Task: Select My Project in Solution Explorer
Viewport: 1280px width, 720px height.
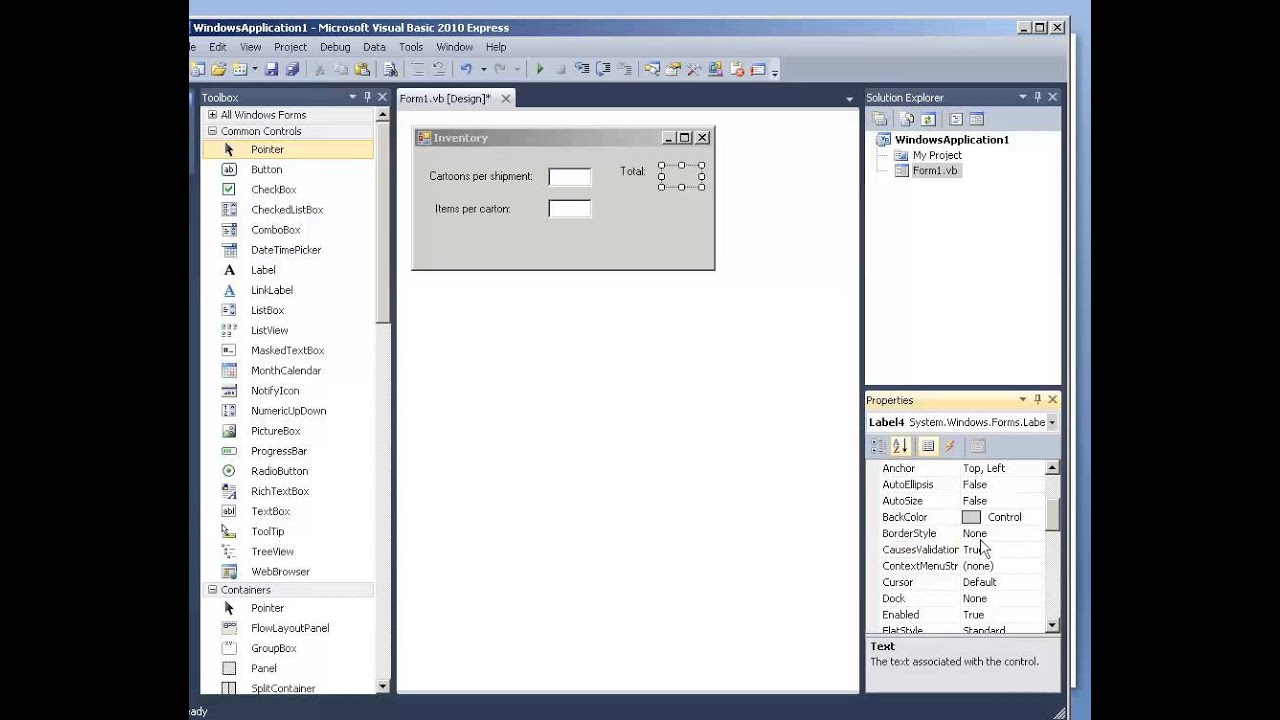Action: click(x=937, y=155)
